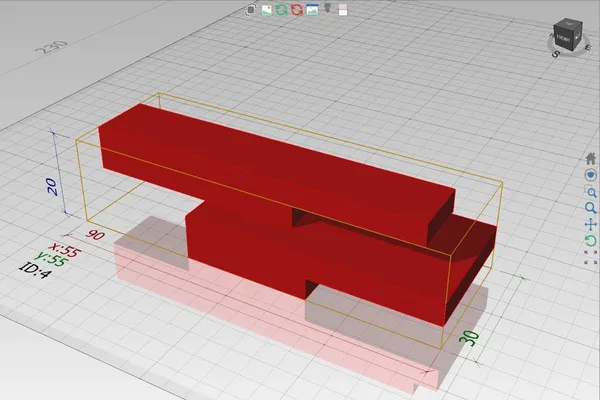Click the ID:4 label
The image size is (600, 400).
pos(35,269)
